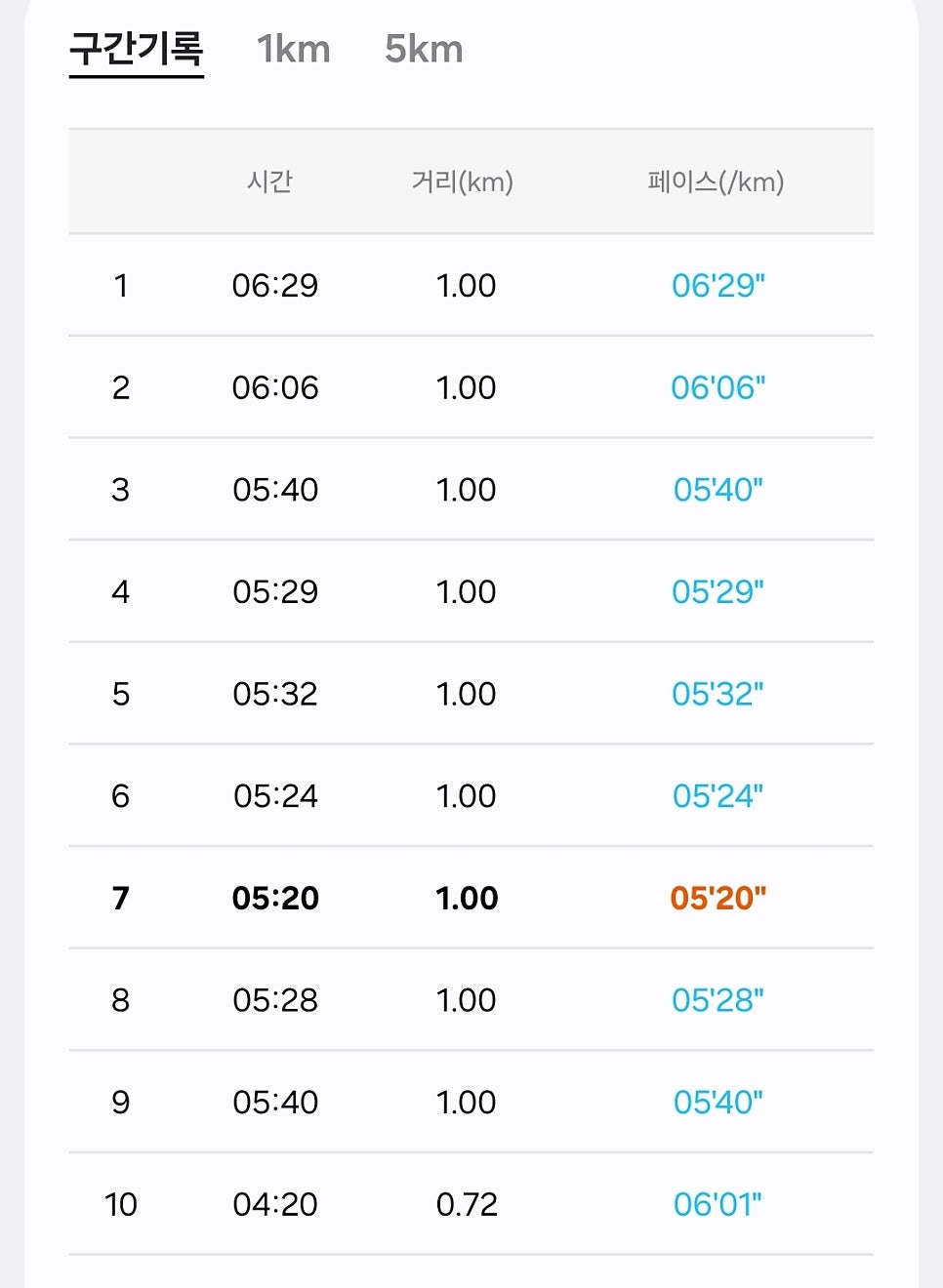This screenshot has width=943, height=1288.
Task: Click the time 05:28 in lap 8
Action: click(x=275, y=1000)
